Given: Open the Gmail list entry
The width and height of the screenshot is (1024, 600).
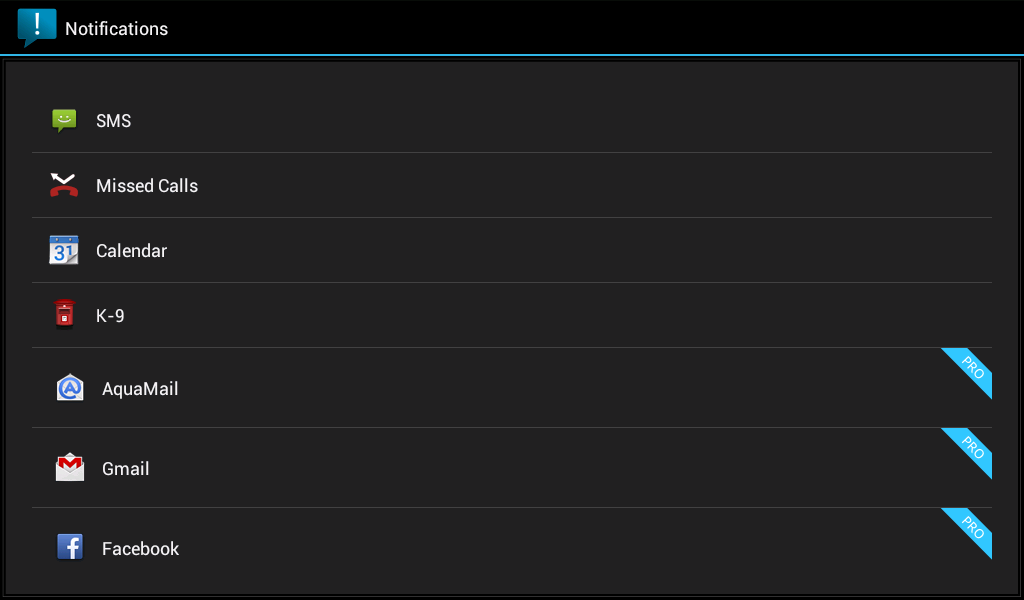Looking at the screenshot, I should click(500, 468).
